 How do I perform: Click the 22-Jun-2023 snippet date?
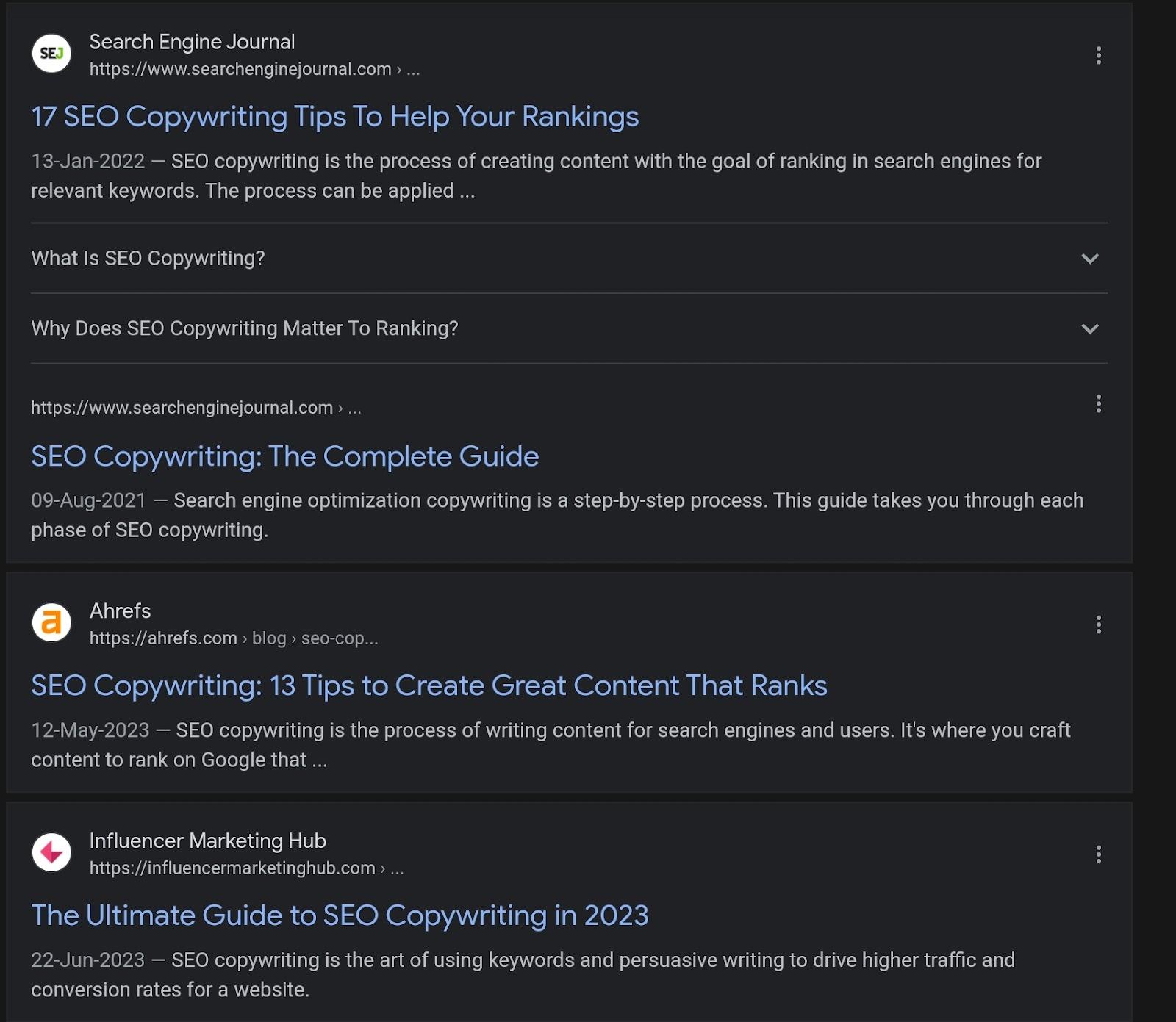tap(88, 960)
